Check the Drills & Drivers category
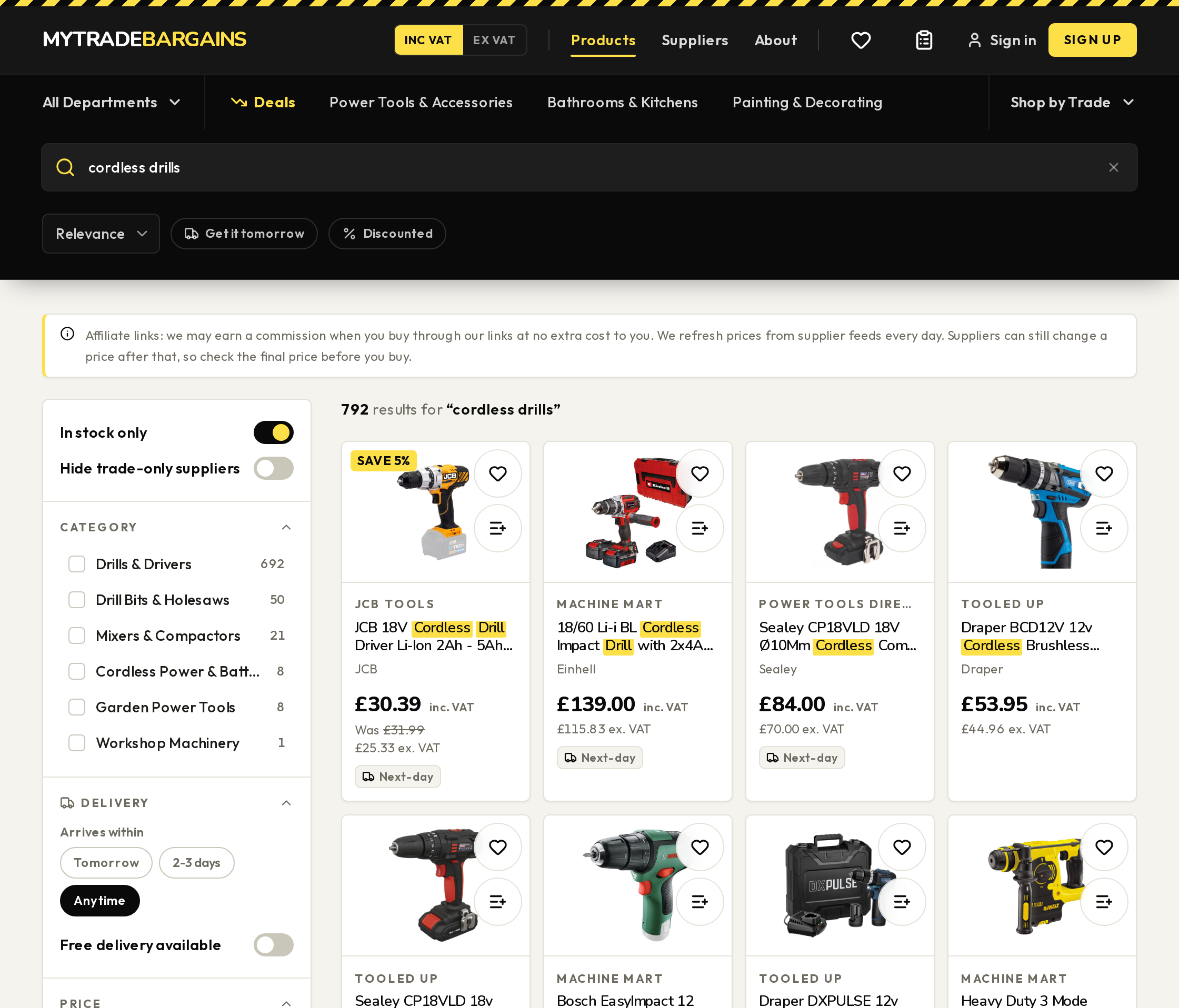This screenshot has height=1008, width=1179. pyautogui.click(x=77, y=564)
